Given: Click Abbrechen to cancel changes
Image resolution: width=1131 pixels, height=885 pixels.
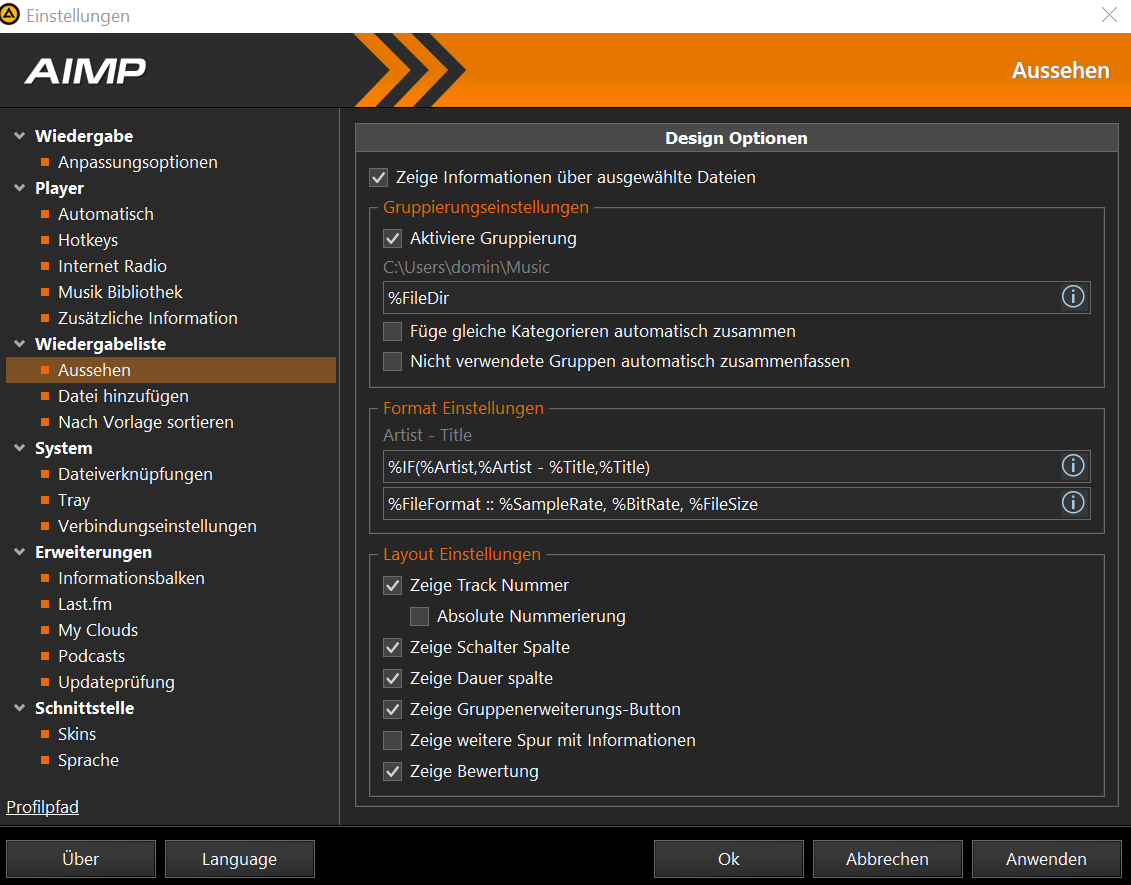Looking at the screenshot, I should (x=887, y=859).
